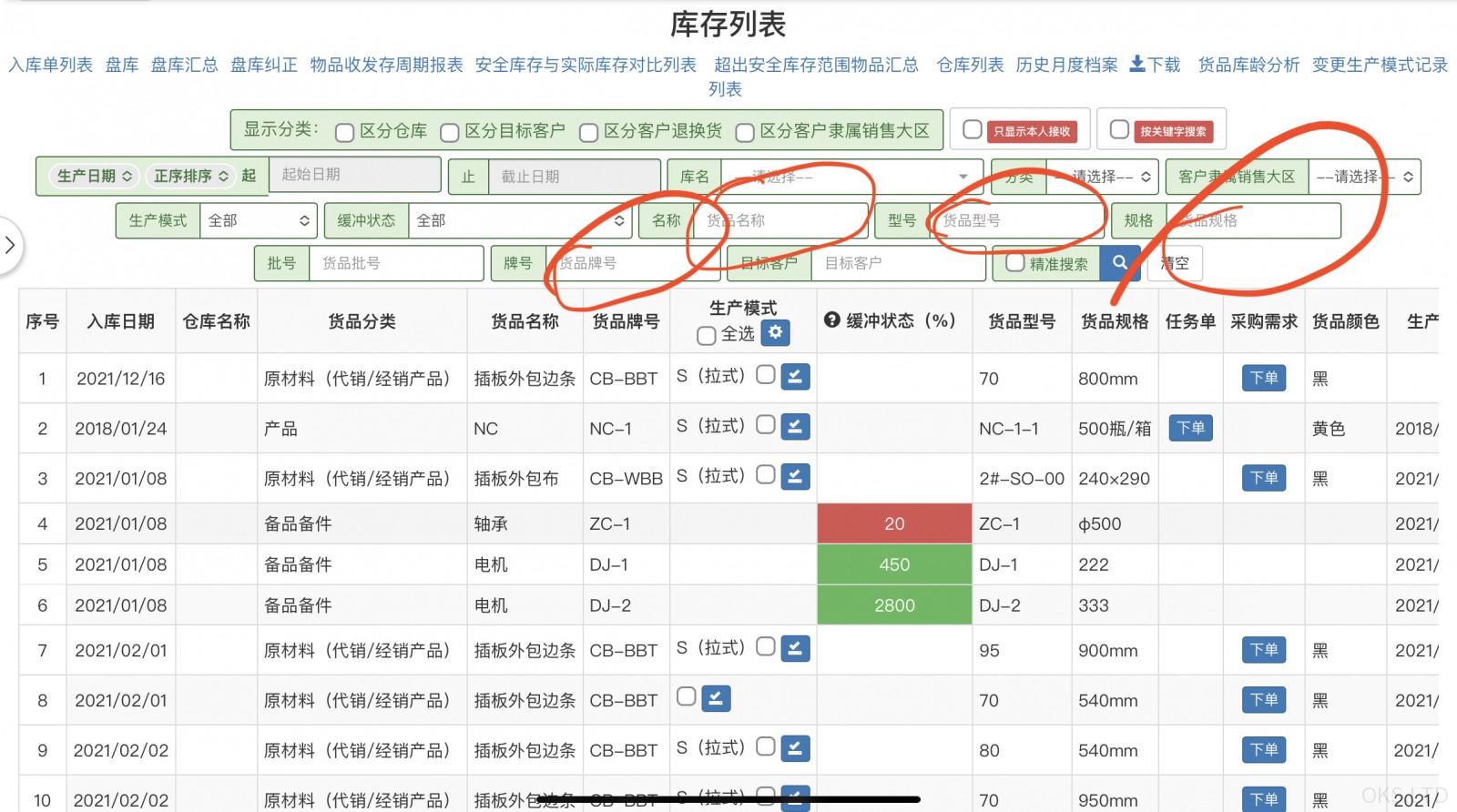Image resolution: width=1457 pixels, height=812 pixels.
Task: Click the 货品批号 input field
Action: click(396, 263)
